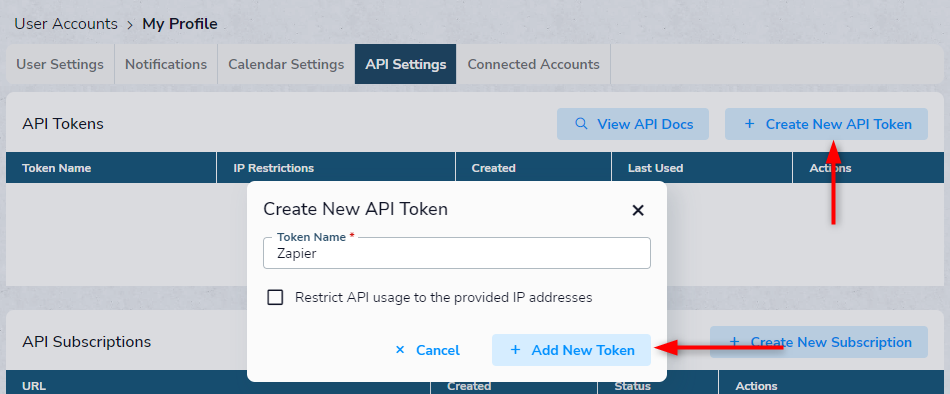Open Connected Accounts tab
This screenshot has height=394, width=950.
[533, 64]
